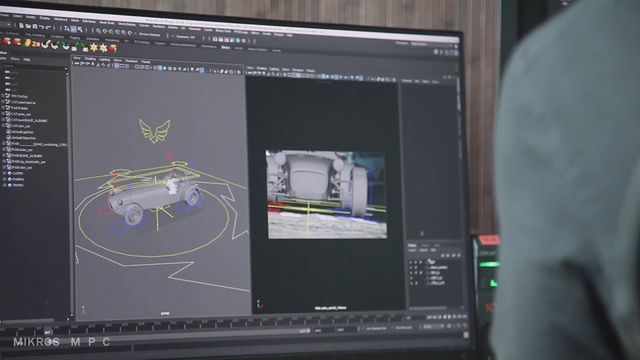Select by component type mode icon
The height and width of the screenshot is (360, 640).
(x=80, y=29)
